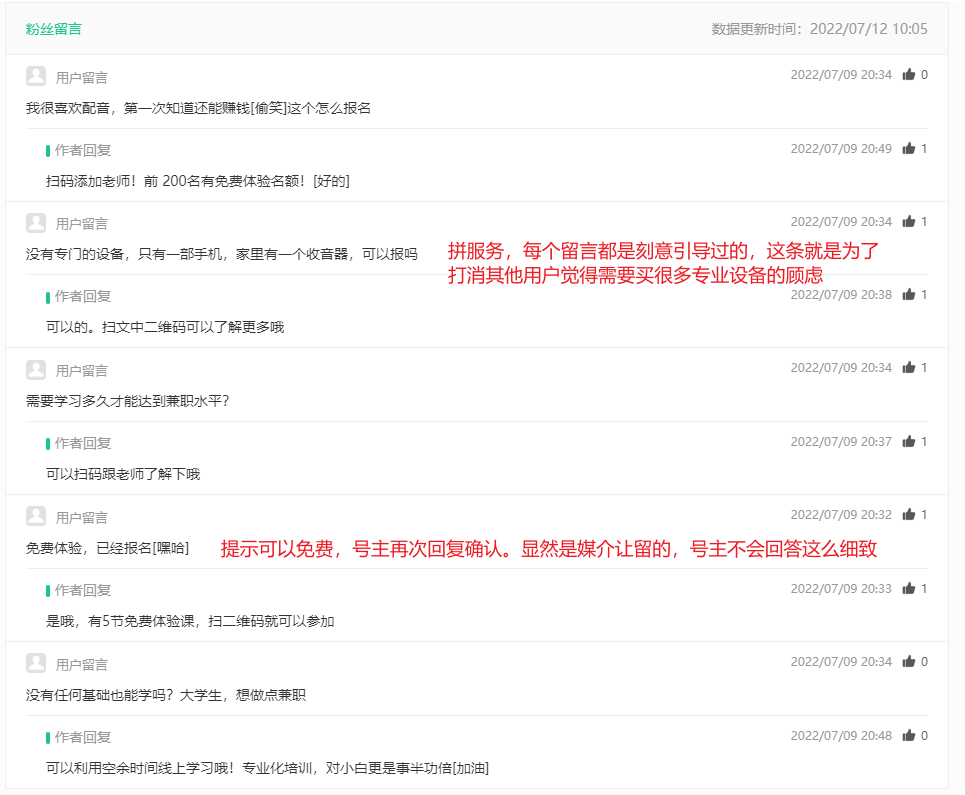Click thumbs-up on the 免费体验，已经报名 comment

click(x=908, y=514)
